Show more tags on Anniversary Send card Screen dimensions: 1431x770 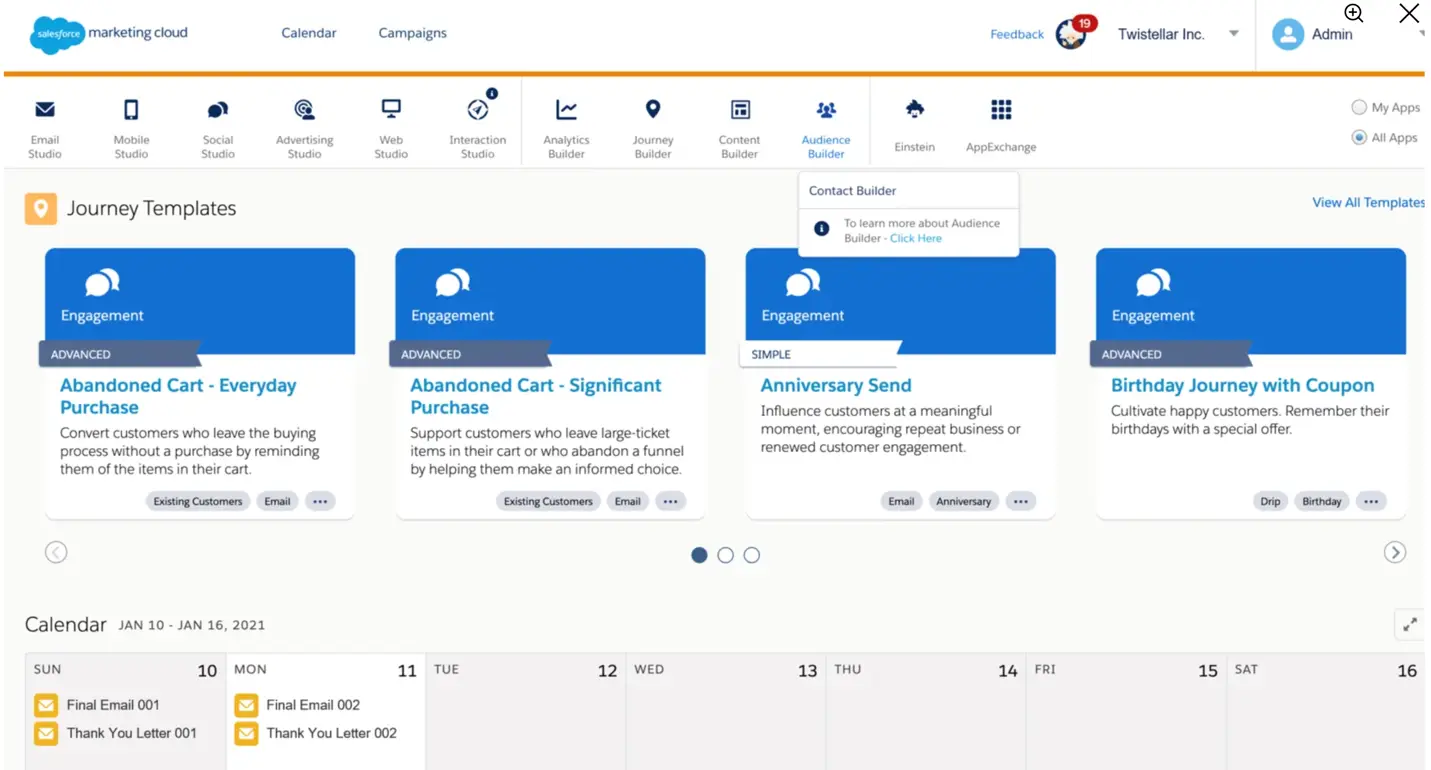pos(1020,501)
